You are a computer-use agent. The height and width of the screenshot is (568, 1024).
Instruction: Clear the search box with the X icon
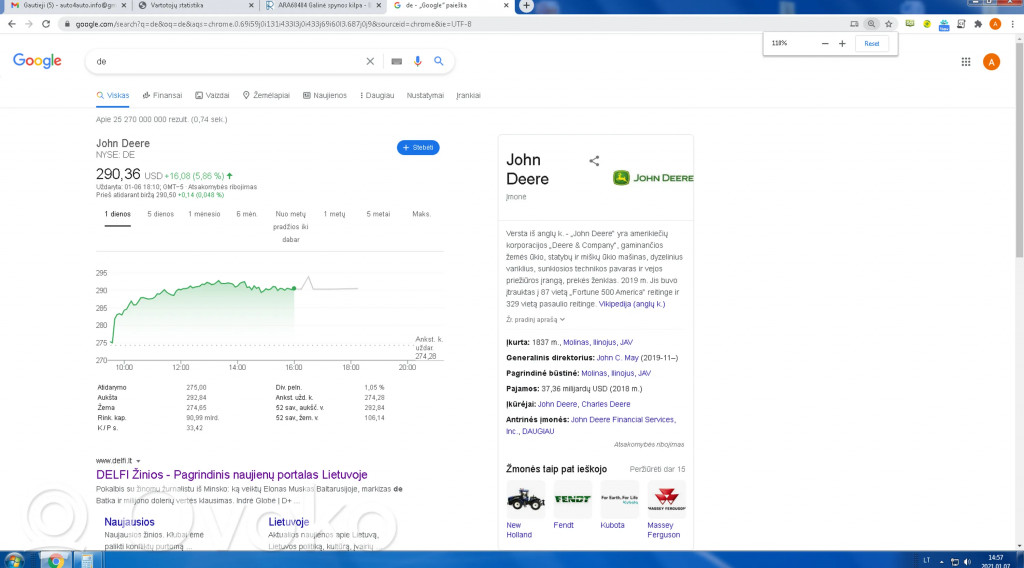[370, 62]
